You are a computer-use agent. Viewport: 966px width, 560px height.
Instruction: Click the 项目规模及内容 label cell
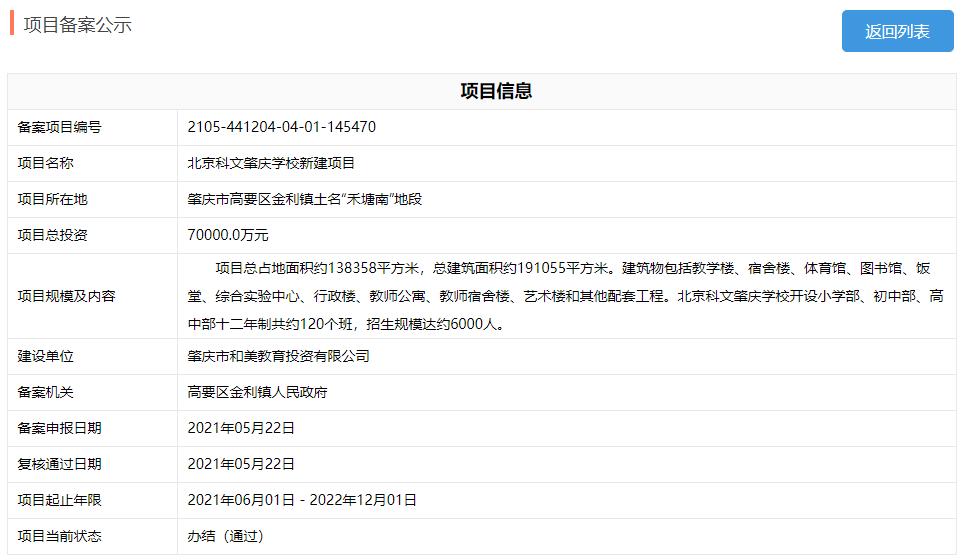point(92,296)
